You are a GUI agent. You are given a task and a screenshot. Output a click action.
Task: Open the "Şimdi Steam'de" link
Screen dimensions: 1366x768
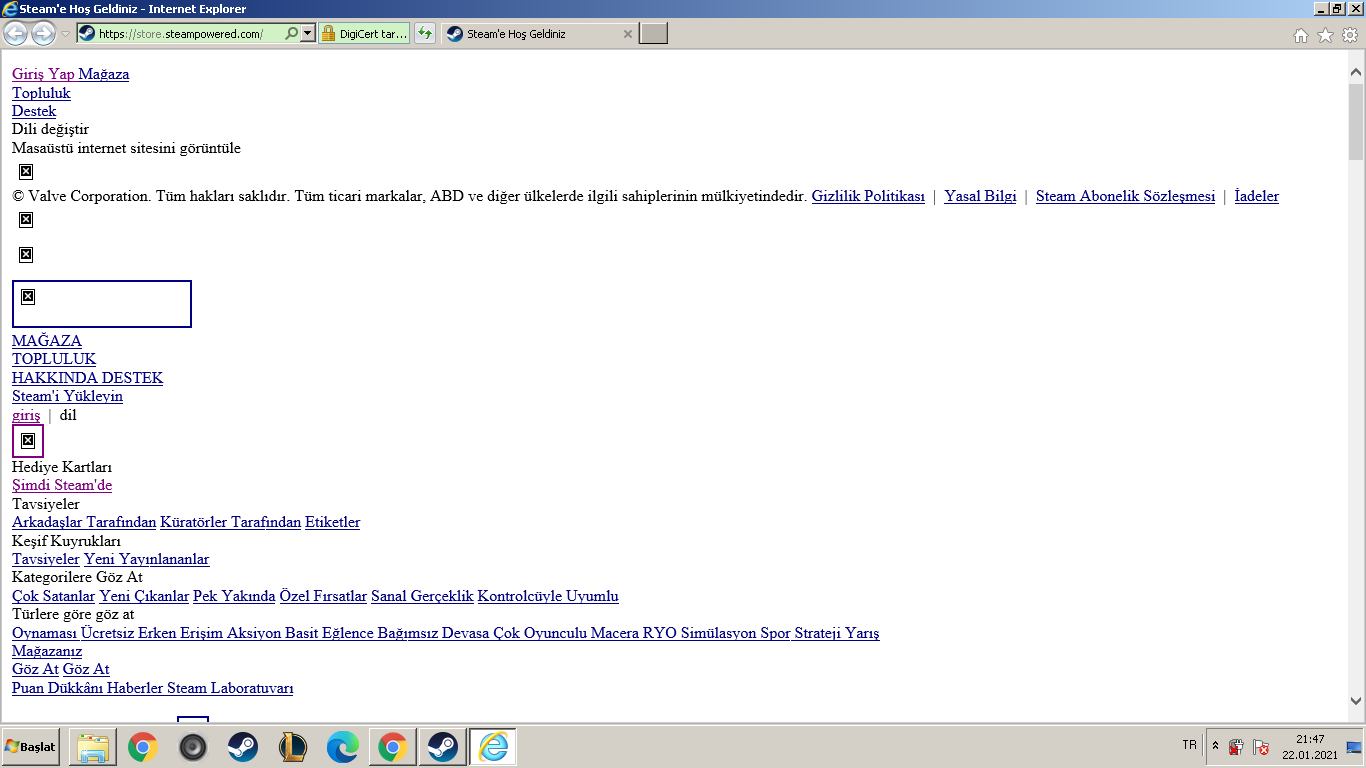tap(62, 485)
